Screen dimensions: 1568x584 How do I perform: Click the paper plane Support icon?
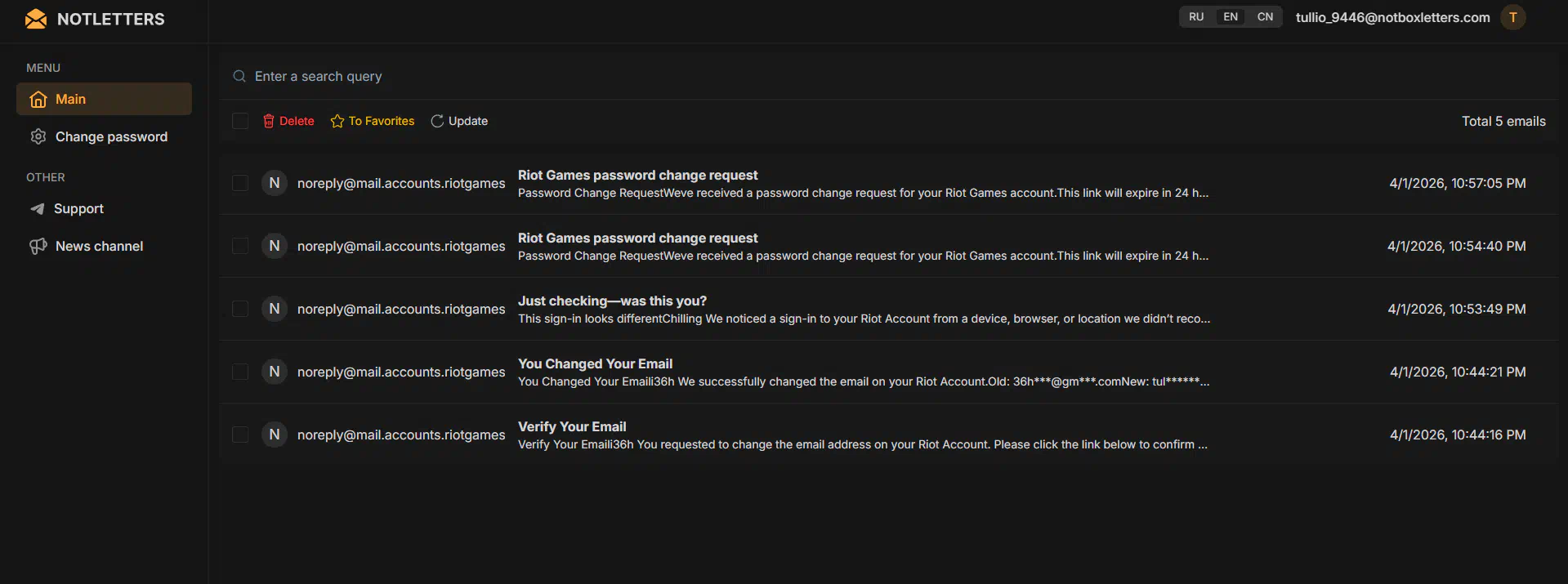click(38, 209)
